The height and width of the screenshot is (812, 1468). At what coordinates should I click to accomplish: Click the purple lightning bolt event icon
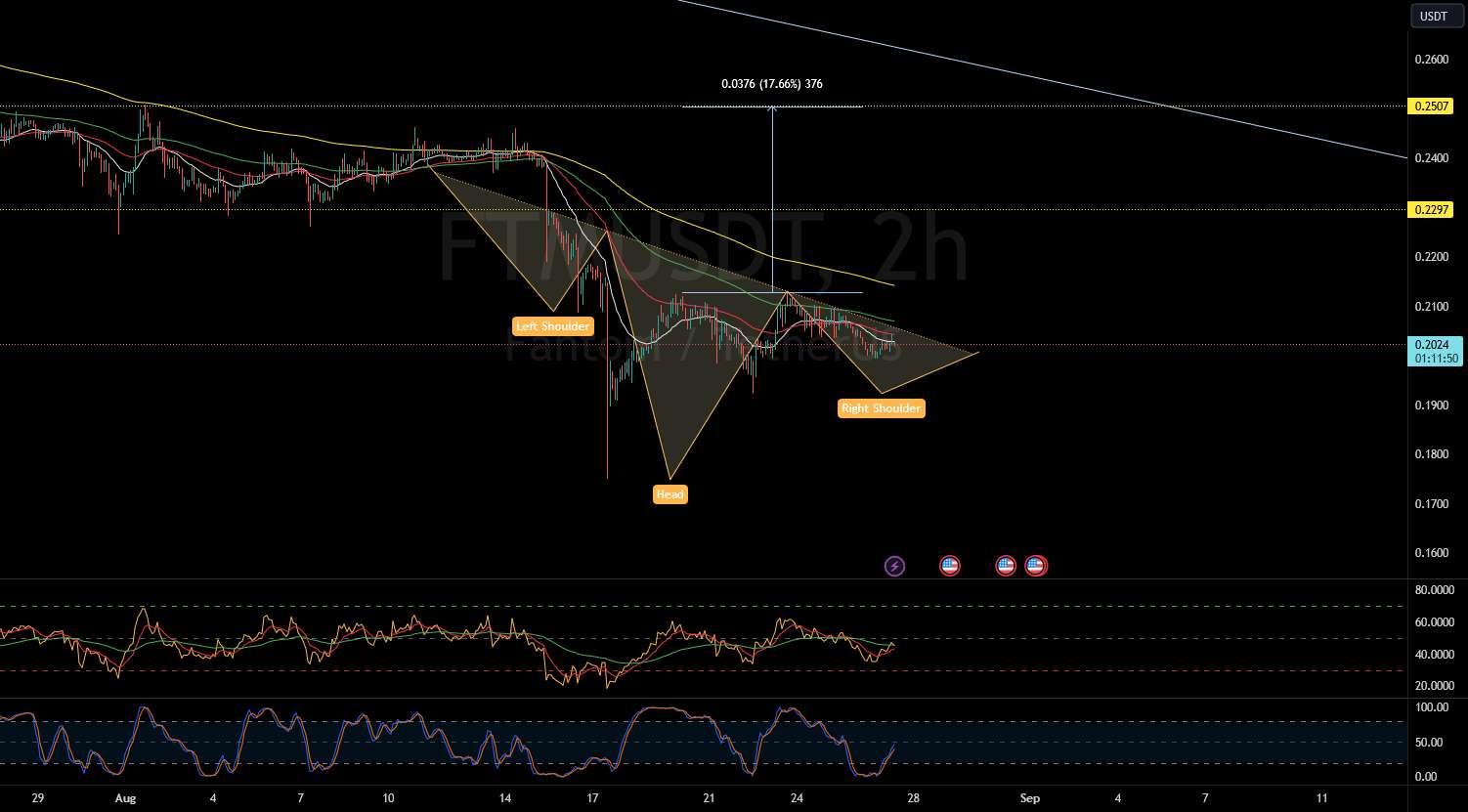894,565
